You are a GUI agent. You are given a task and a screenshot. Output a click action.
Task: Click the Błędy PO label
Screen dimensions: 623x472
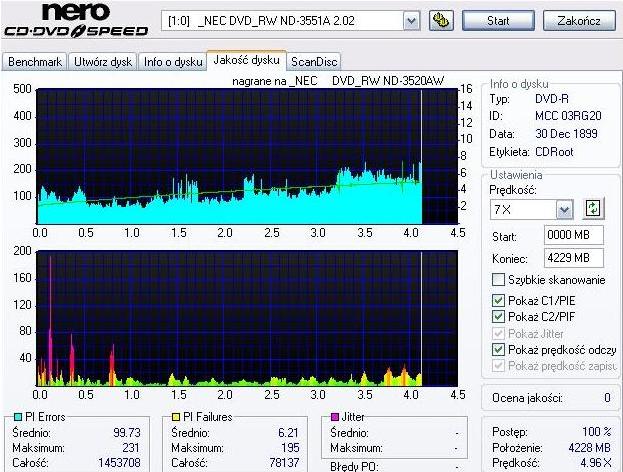[354, 466]
